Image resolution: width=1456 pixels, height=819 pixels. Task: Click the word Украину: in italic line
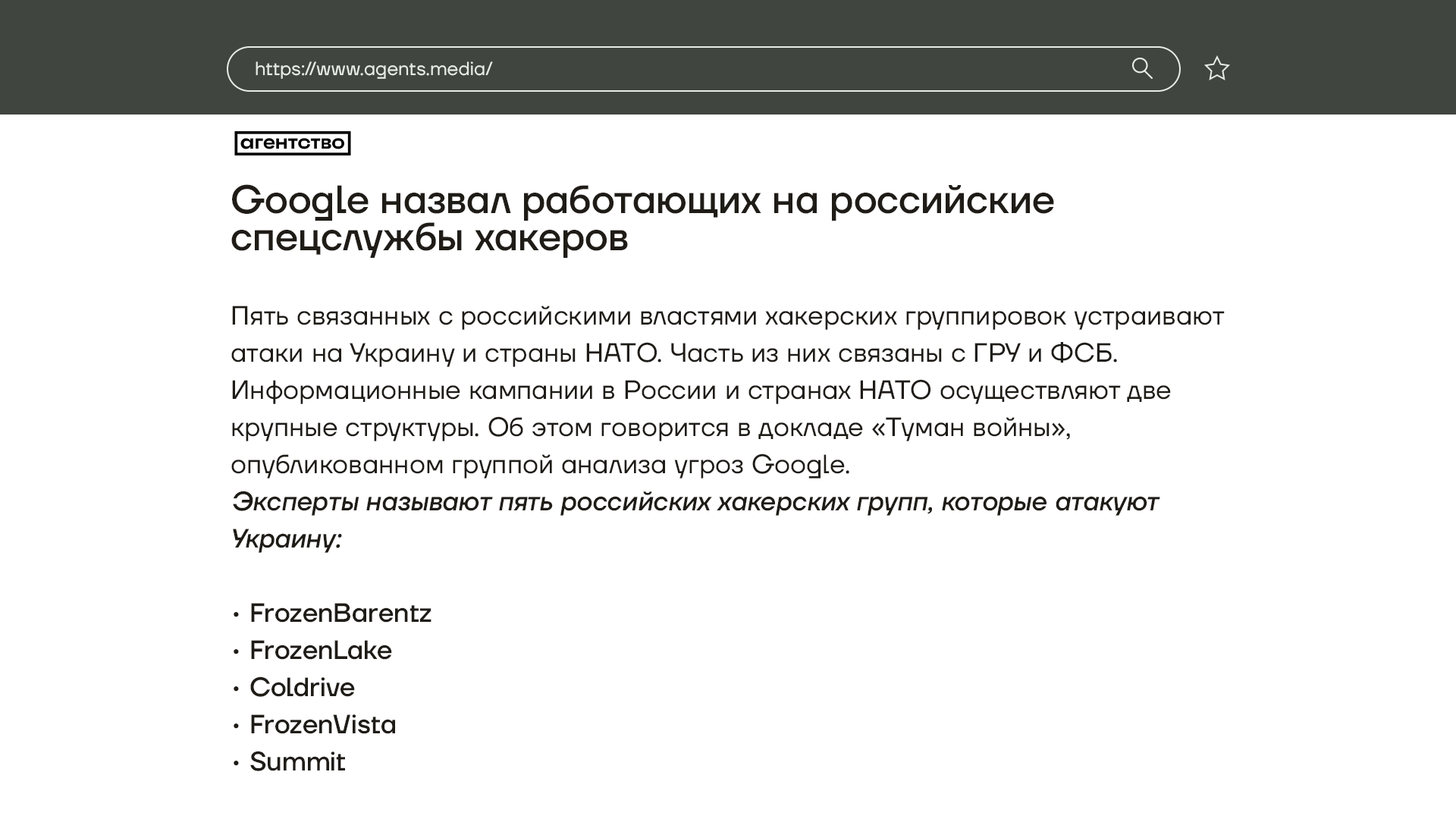tap(287, 539)
